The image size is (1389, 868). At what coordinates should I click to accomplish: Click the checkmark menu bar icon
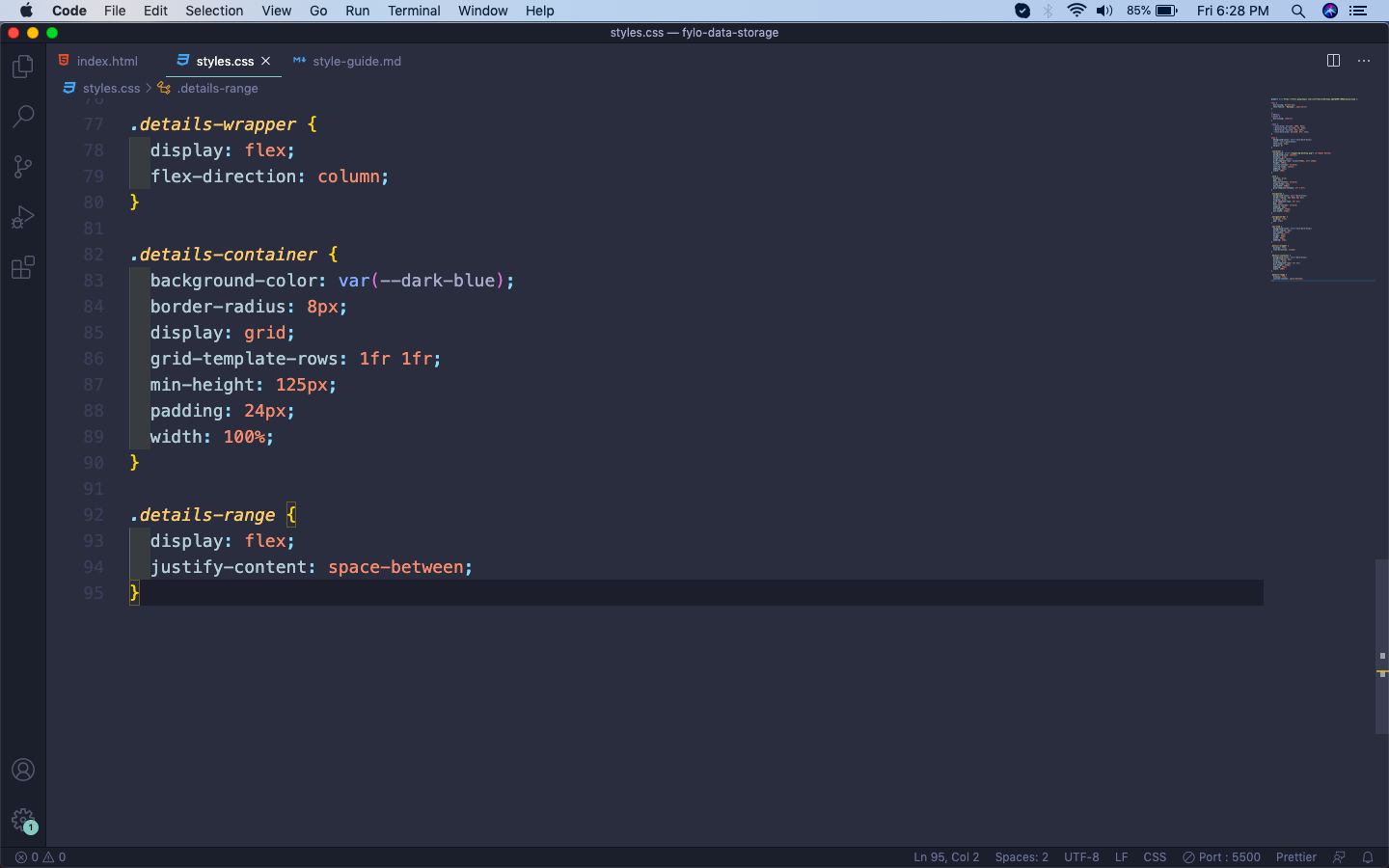click(1022, 11)
